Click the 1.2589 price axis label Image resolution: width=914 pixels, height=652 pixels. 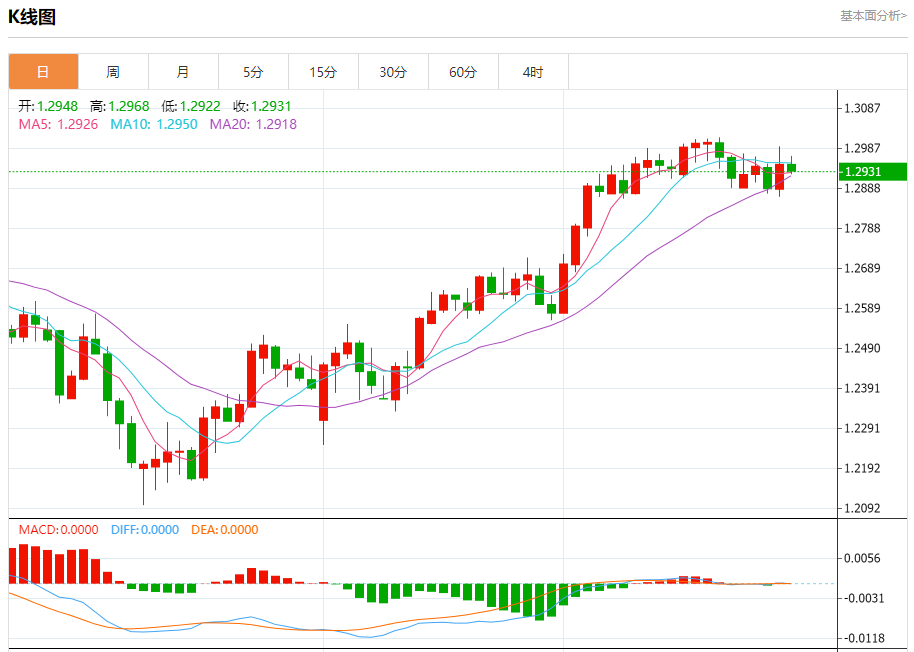[862, 308]
